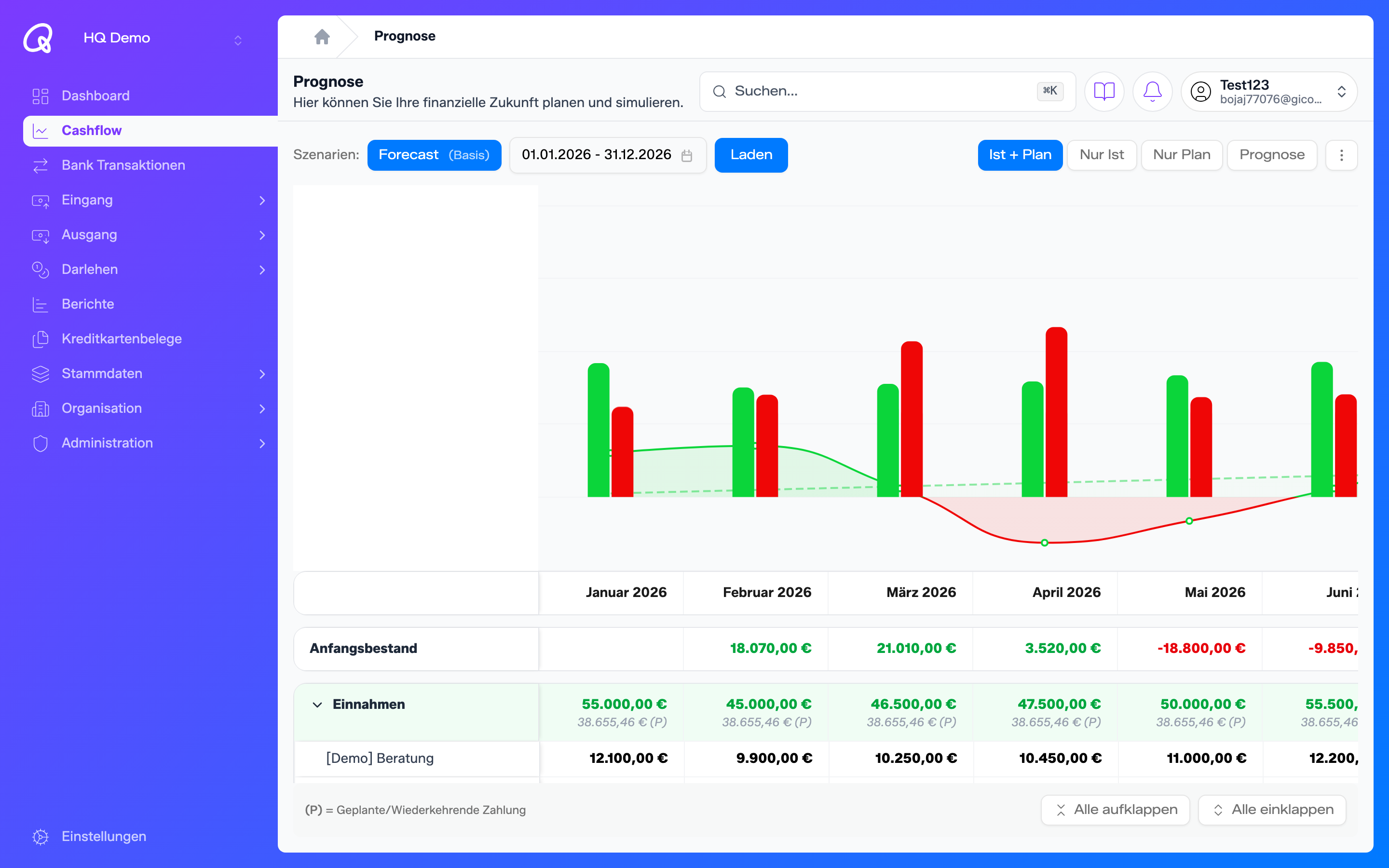Open the notifications bell
This screenshot has height=868, width=1389.
pyautogui.click(x=1152, y=91)
